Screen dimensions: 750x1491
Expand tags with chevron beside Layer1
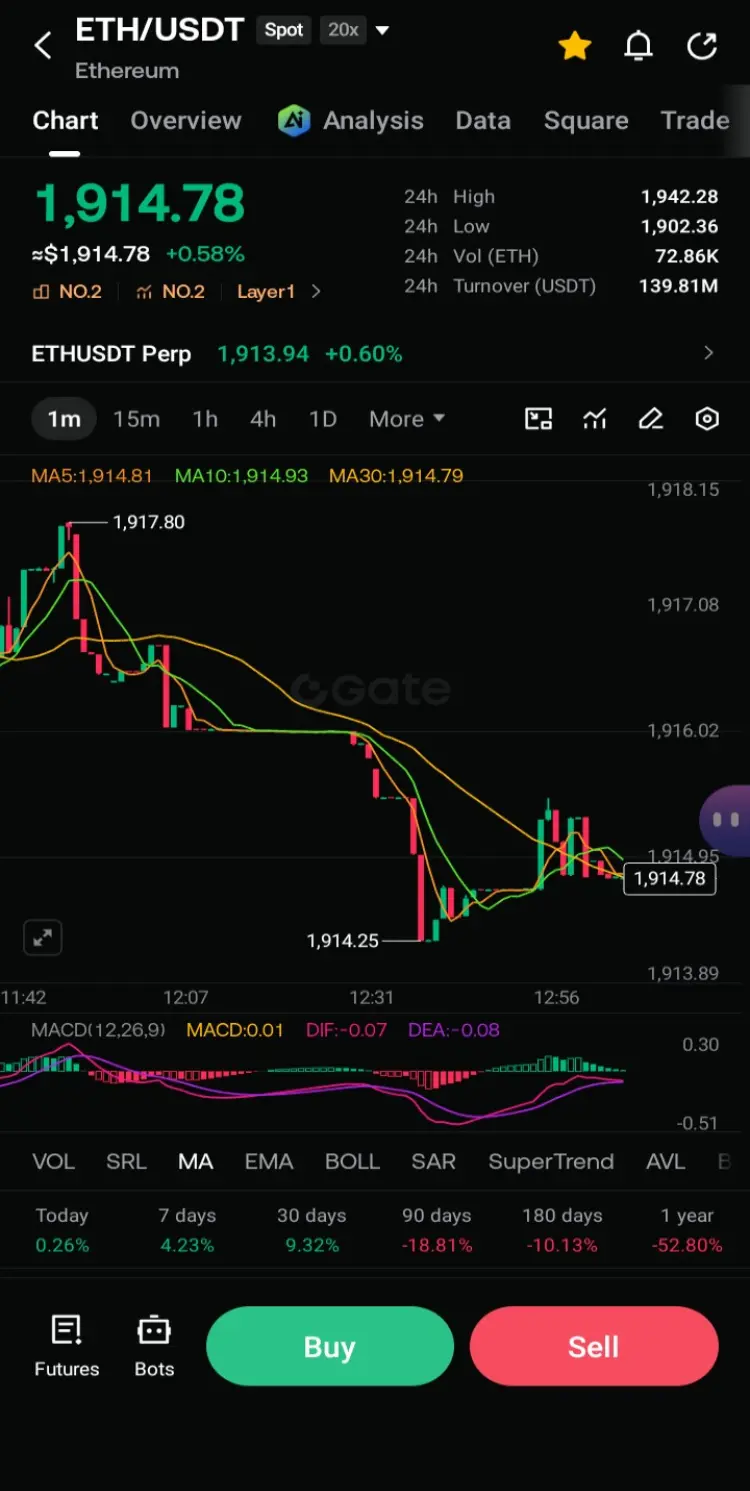coord(316,292)
